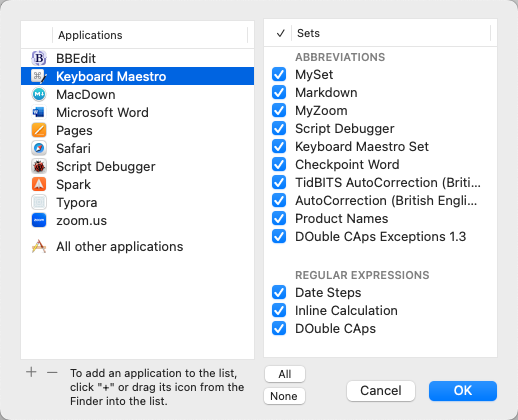Image resolution: width=518 pixels, height=420 pixels.
Task: Select BBEdit in the applications list
Action: click(137, 58)
